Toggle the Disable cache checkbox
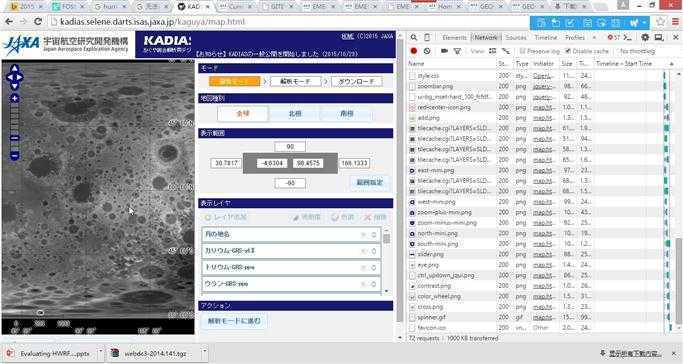Screen dimensions: 683x364 coord(568,51)
